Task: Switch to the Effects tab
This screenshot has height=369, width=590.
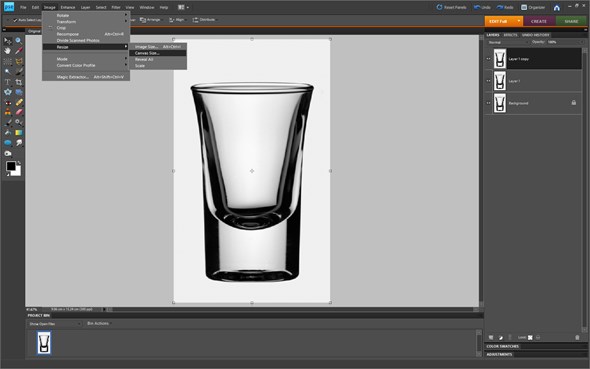Action: [x=510, y=35]
